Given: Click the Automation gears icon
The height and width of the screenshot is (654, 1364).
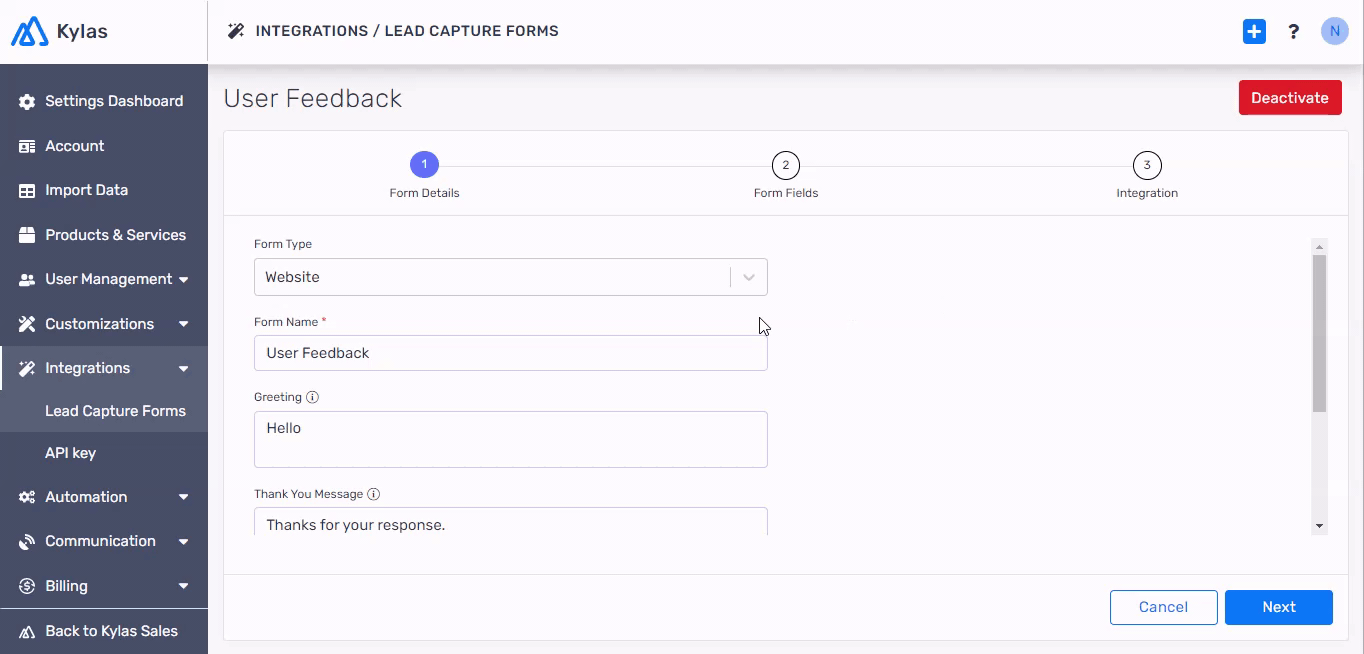Looking at the screenshot, I should [x=27, y=497].
